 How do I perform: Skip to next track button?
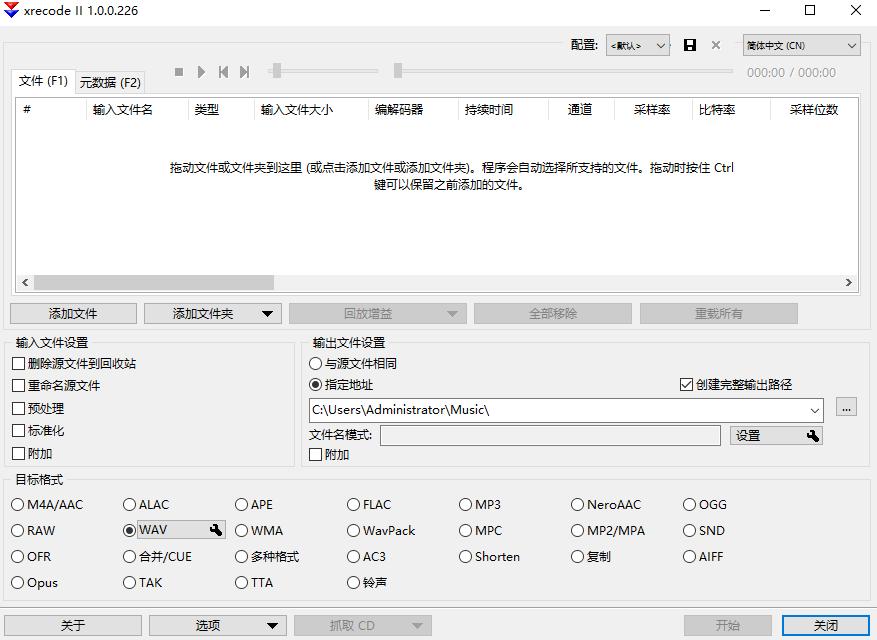coord(243,71)
